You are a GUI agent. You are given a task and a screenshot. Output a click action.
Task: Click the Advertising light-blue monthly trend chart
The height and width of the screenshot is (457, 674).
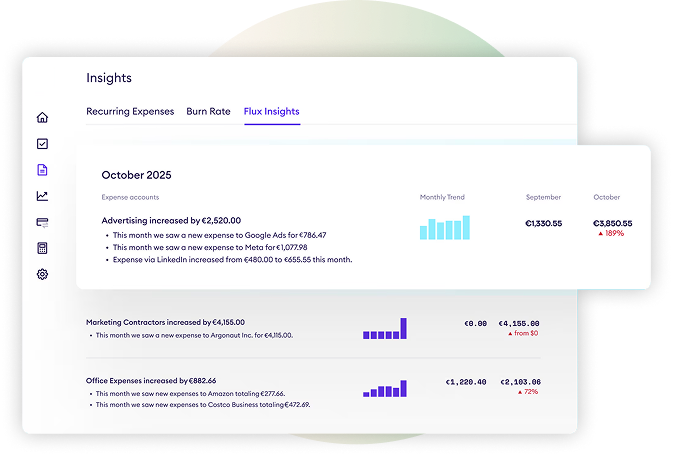pyautogui.click(x=444, y=229)
